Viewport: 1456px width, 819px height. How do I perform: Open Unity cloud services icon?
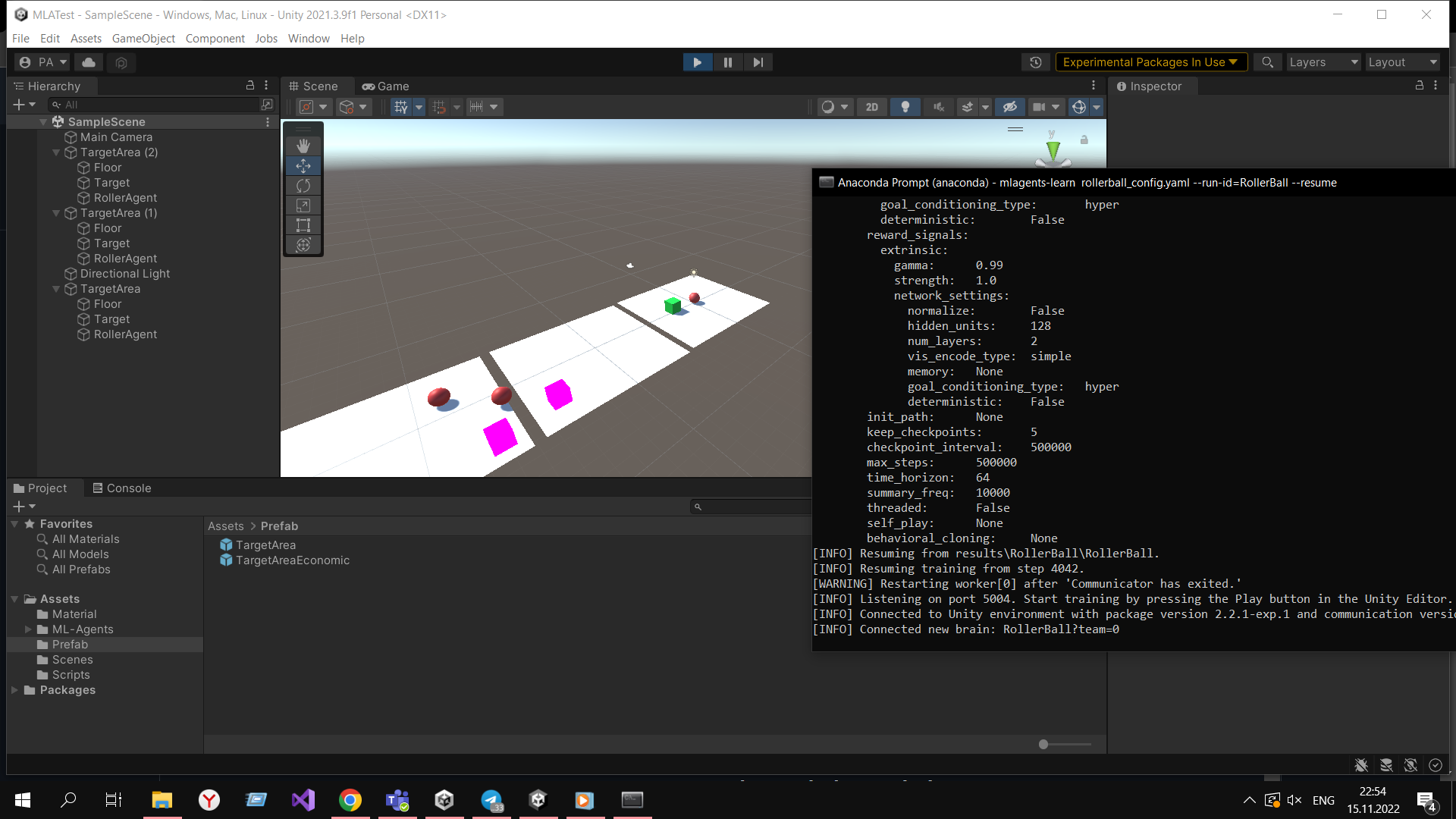click(89, 62)
